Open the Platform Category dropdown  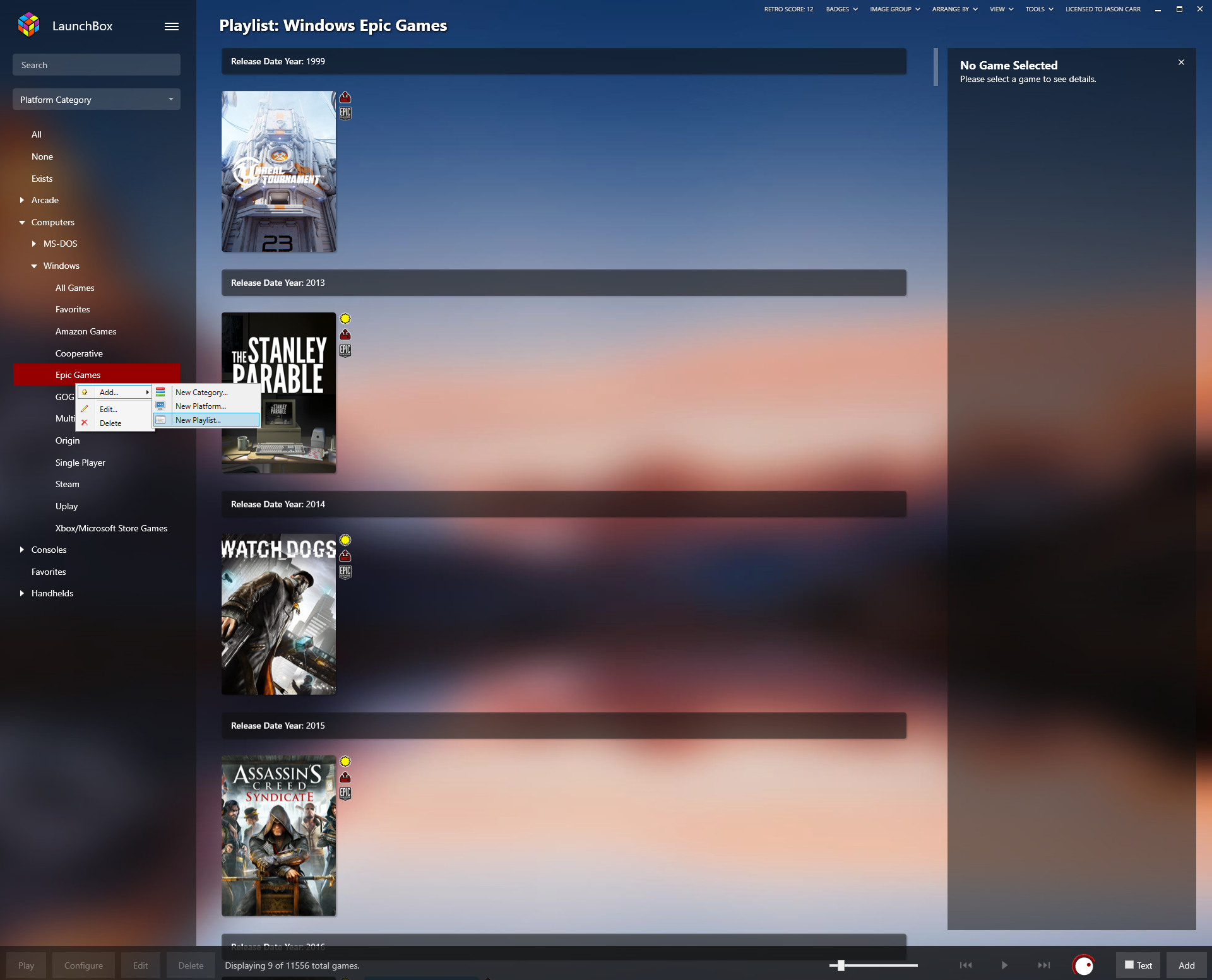(97, 100)
